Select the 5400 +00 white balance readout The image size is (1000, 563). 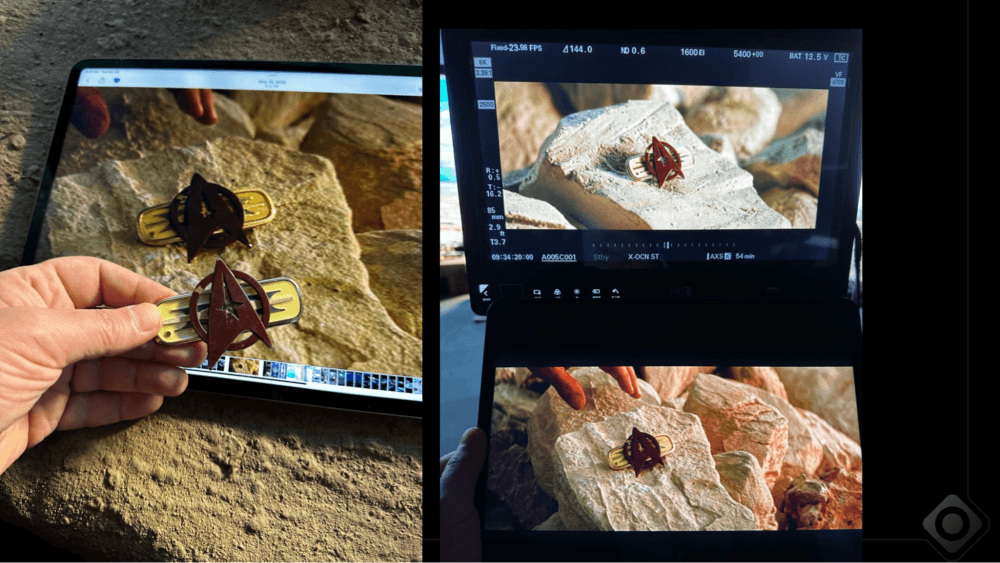[x=748, y=54]
